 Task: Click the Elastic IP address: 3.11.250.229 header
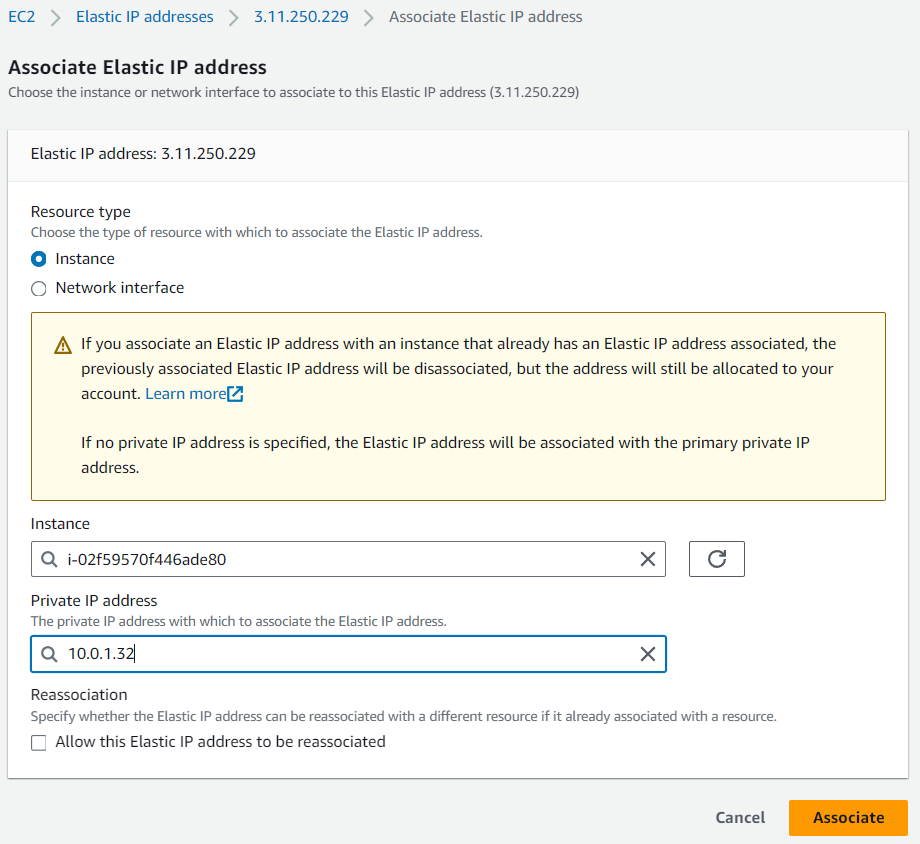click(x=143, y=154)
